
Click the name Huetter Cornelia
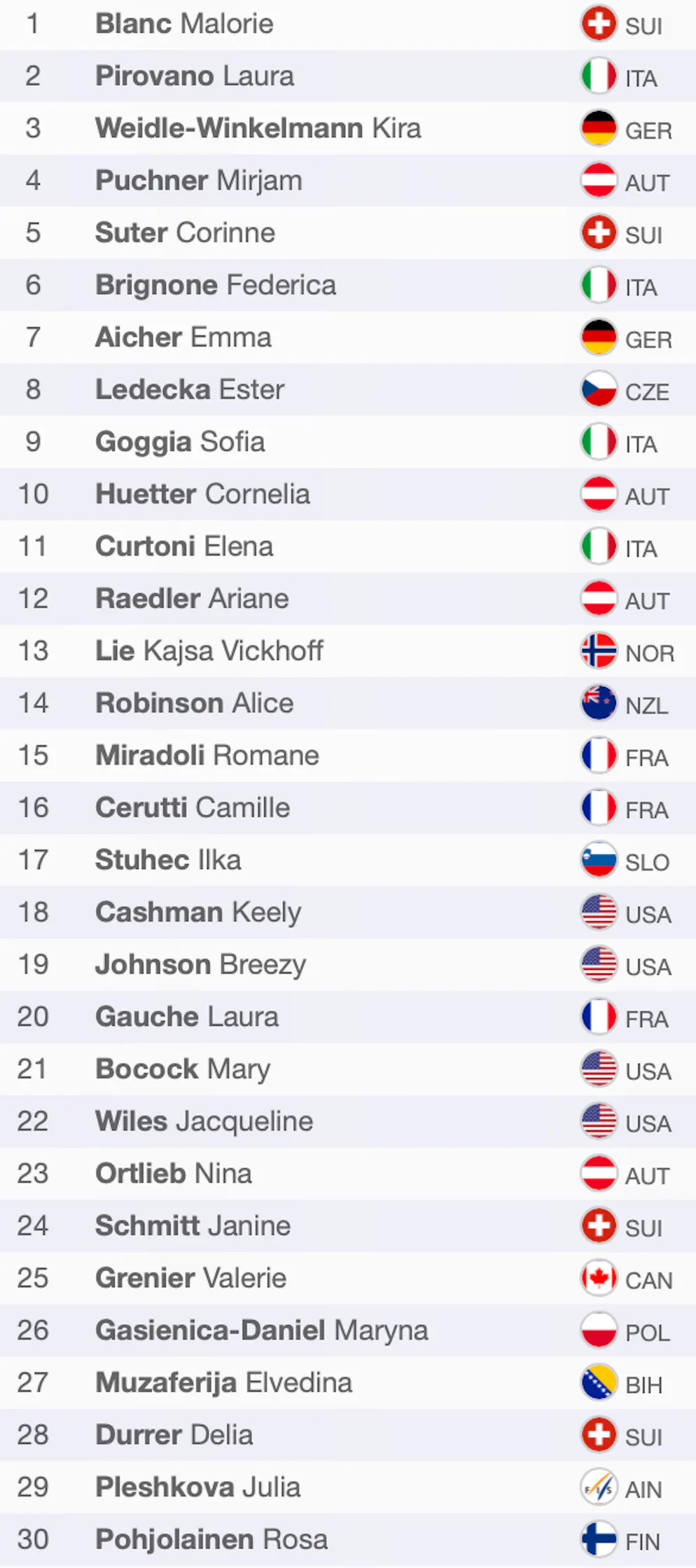click(202, 494)
